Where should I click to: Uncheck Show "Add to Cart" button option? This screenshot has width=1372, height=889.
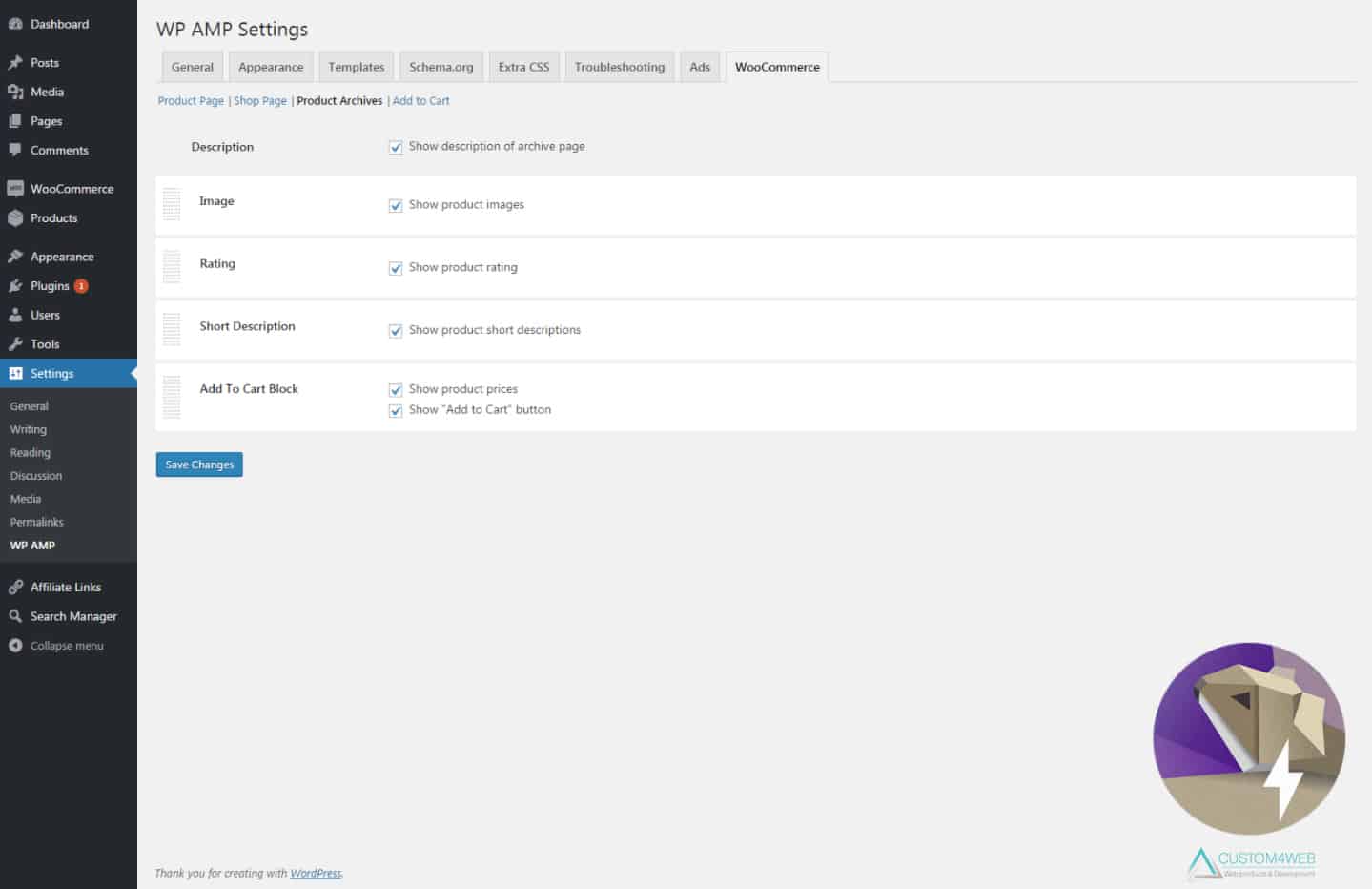[x=396, y=411]
